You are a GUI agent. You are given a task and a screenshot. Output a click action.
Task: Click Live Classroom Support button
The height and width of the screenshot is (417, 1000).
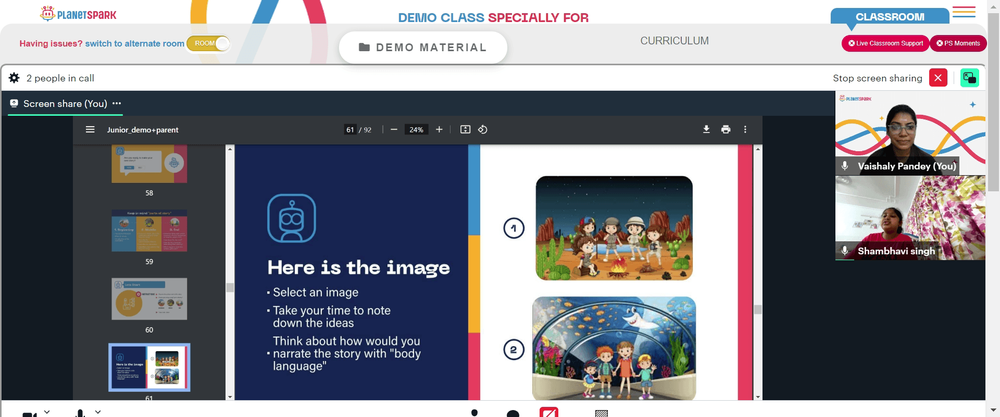coord(885,43)
